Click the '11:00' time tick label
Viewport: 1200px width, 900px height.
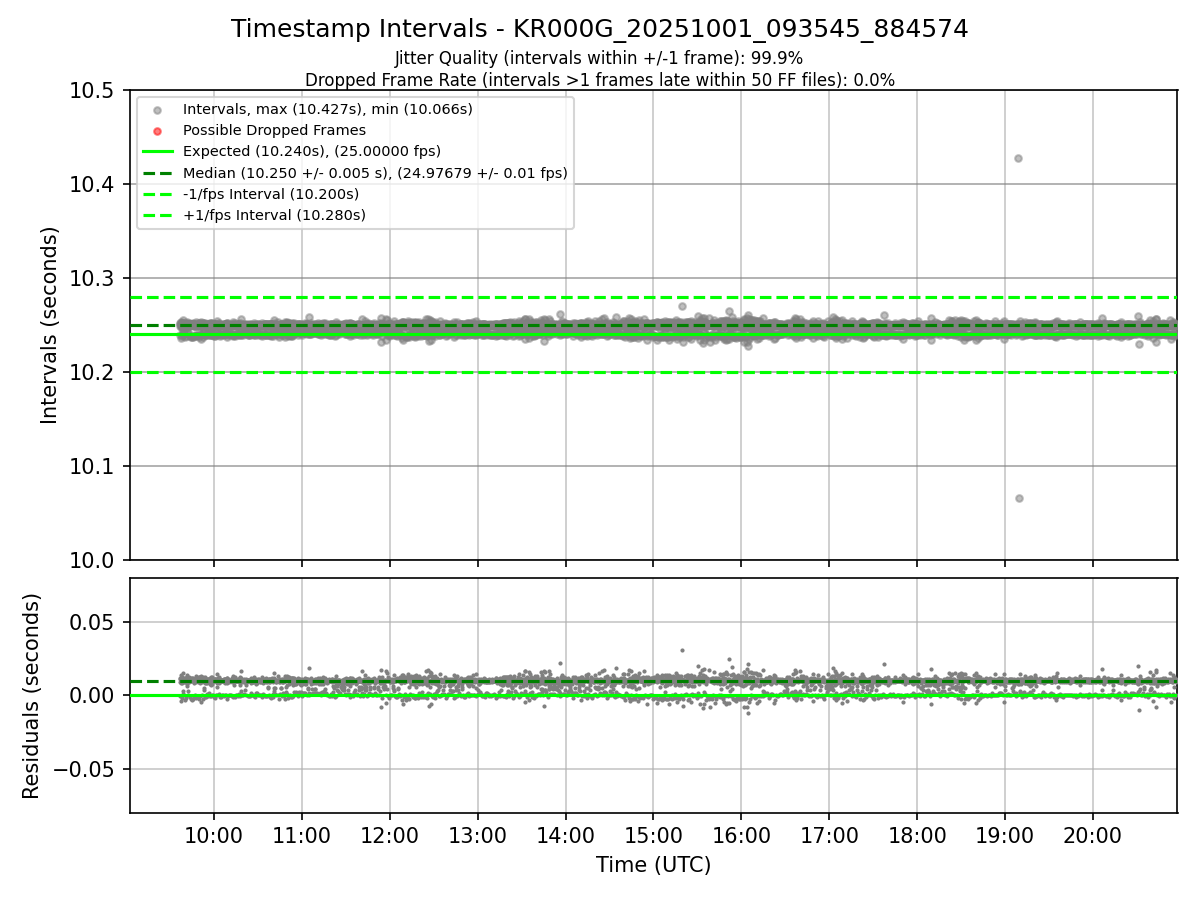pos(302,835)
